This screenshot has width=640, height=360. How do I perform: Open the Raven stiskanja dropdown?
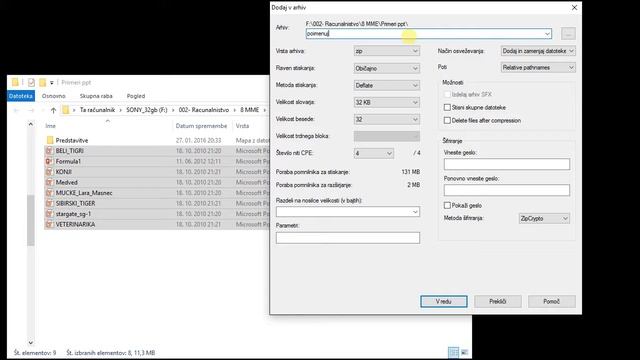pyautogui.click(x=387, y=68)
